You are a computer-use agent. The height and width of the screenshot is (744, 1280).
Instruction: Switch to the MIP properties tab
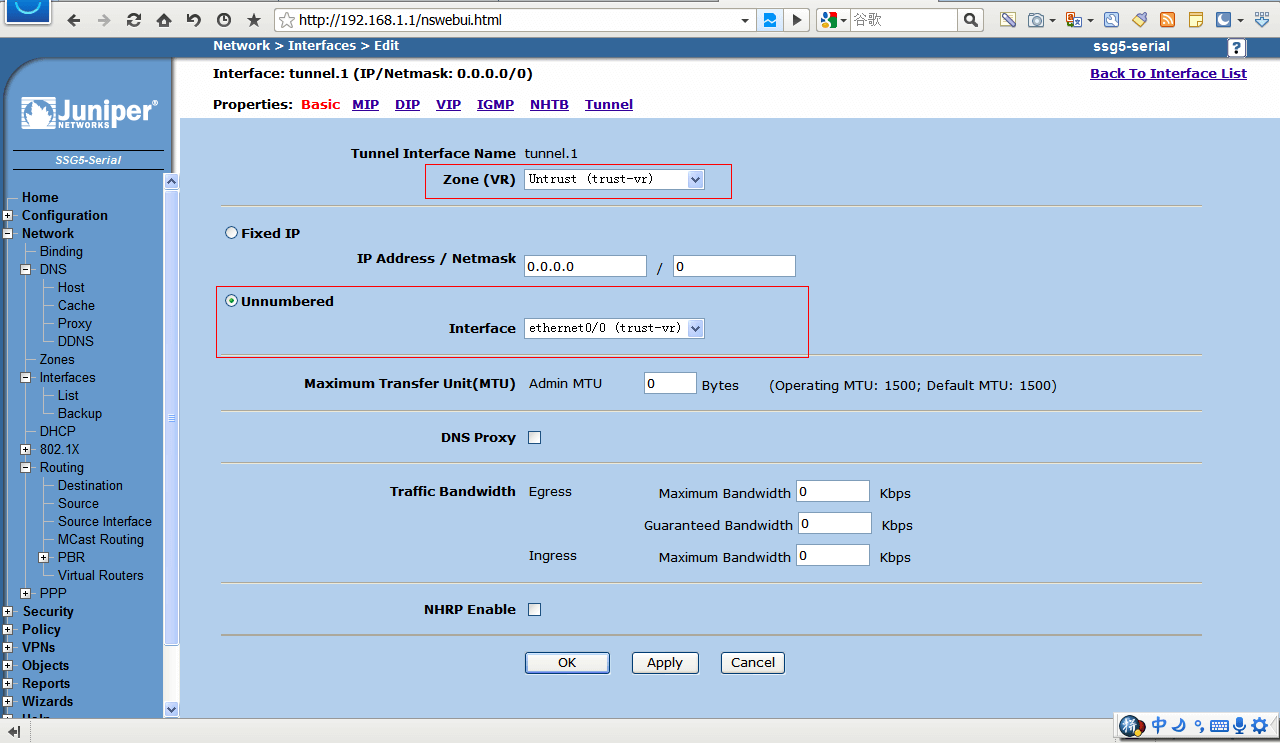click(x=365, y=104)
